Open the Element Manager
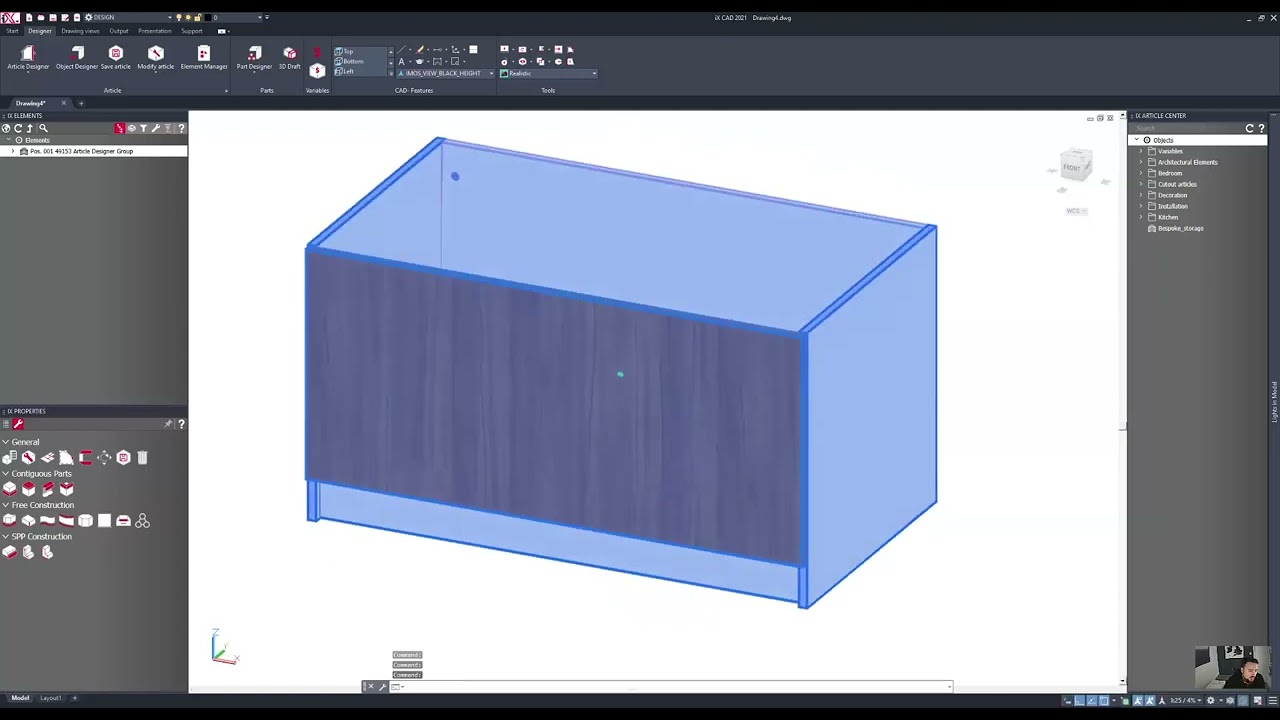 coord(204,58)
